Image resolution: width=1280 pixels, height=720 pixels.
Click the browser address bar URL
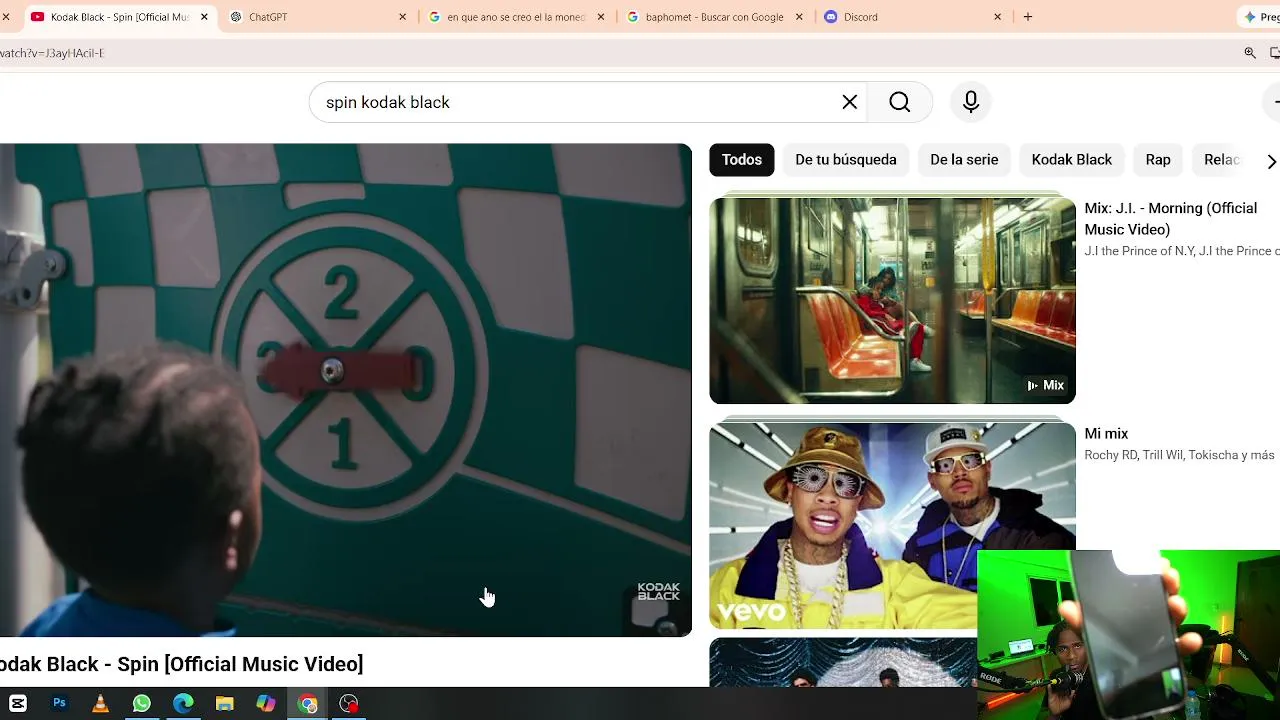tap(52, 53)
